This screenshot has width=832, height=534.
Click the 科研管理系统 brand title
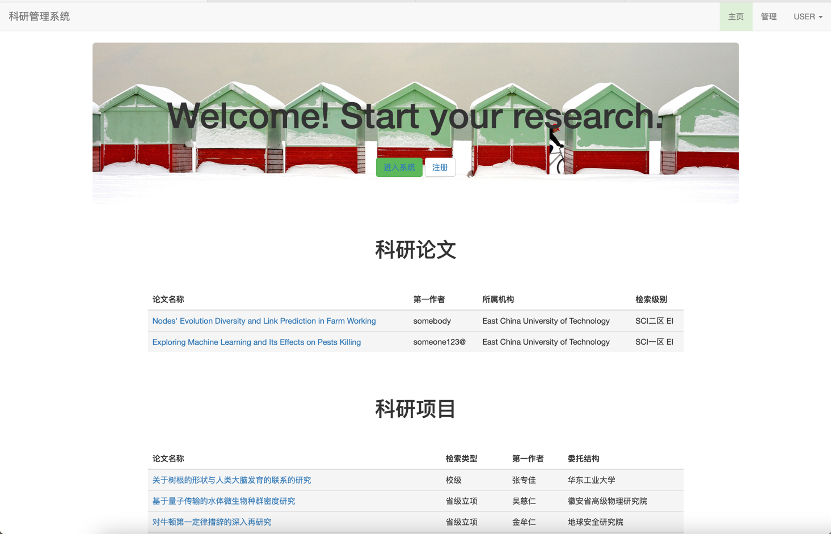(39, 16)
